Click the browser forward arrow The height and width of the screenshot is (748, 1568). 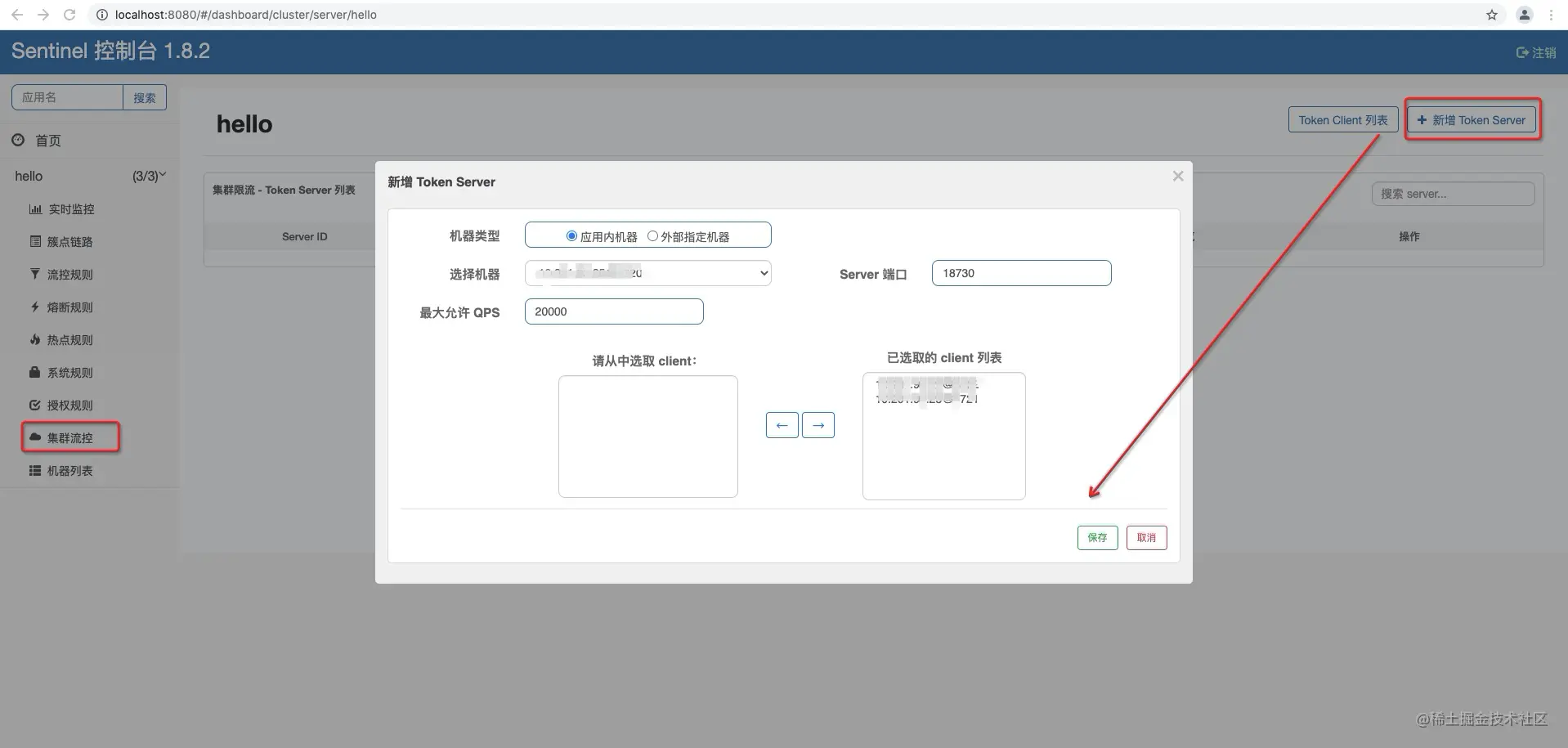coord(43,15)
